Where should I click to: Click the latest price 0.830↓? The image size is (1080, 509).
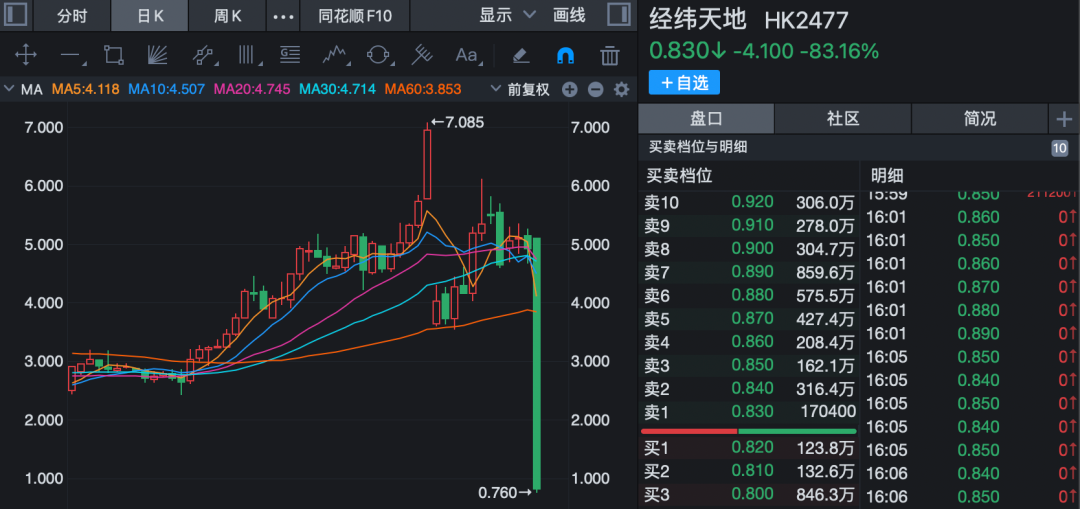687,51
